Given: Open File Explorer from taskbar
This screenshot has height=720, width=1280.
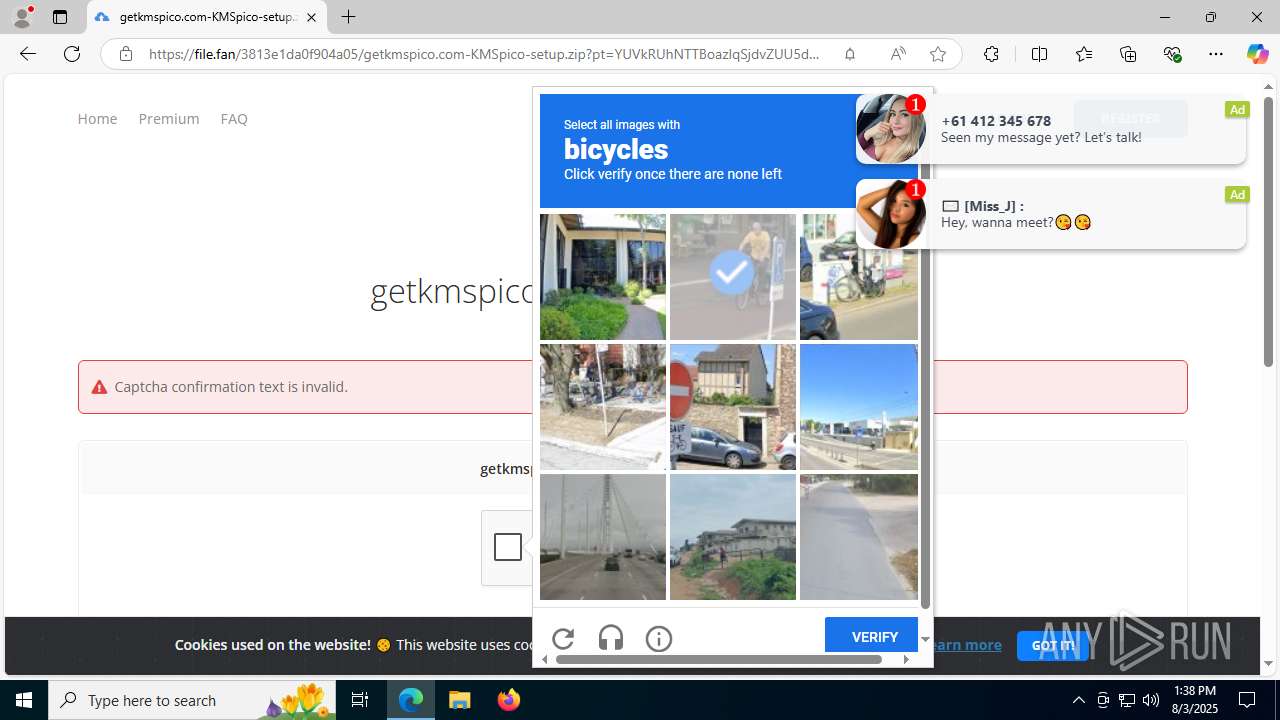Looking at the screenshot, I should [x=460, y=700].
